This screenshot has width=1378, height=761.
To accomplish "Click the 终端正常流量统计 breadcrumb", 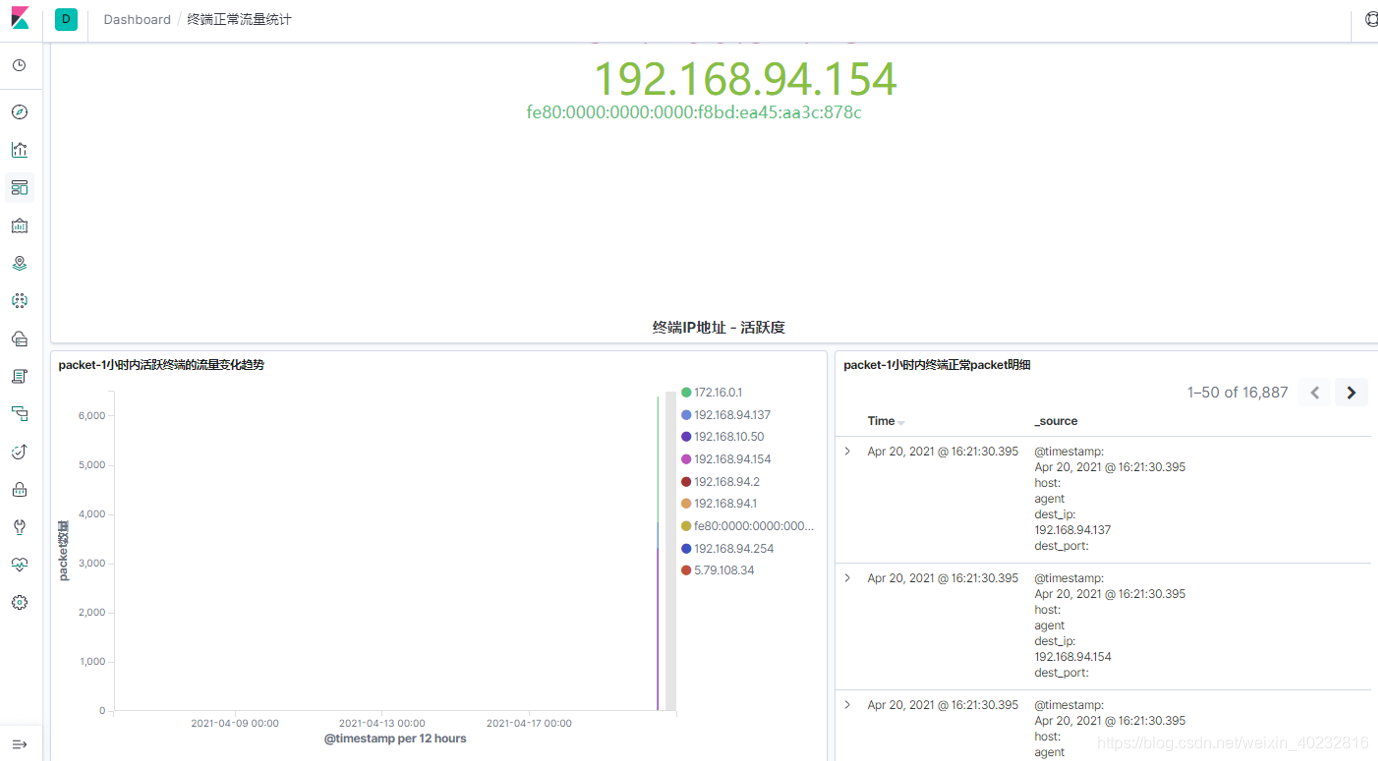I will coord(239,19).
